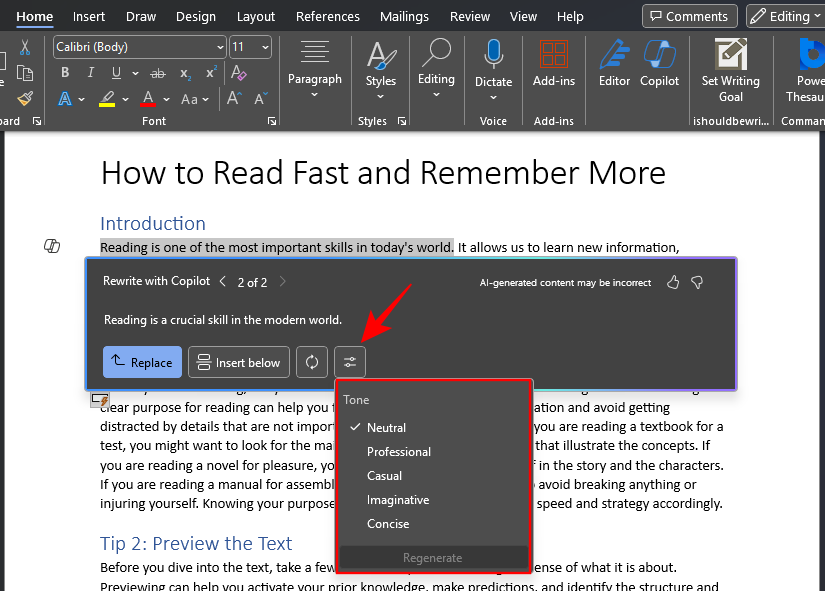Switch to the Design tab
This screenshot has width=825, height=591.
(x=196, y=16)
